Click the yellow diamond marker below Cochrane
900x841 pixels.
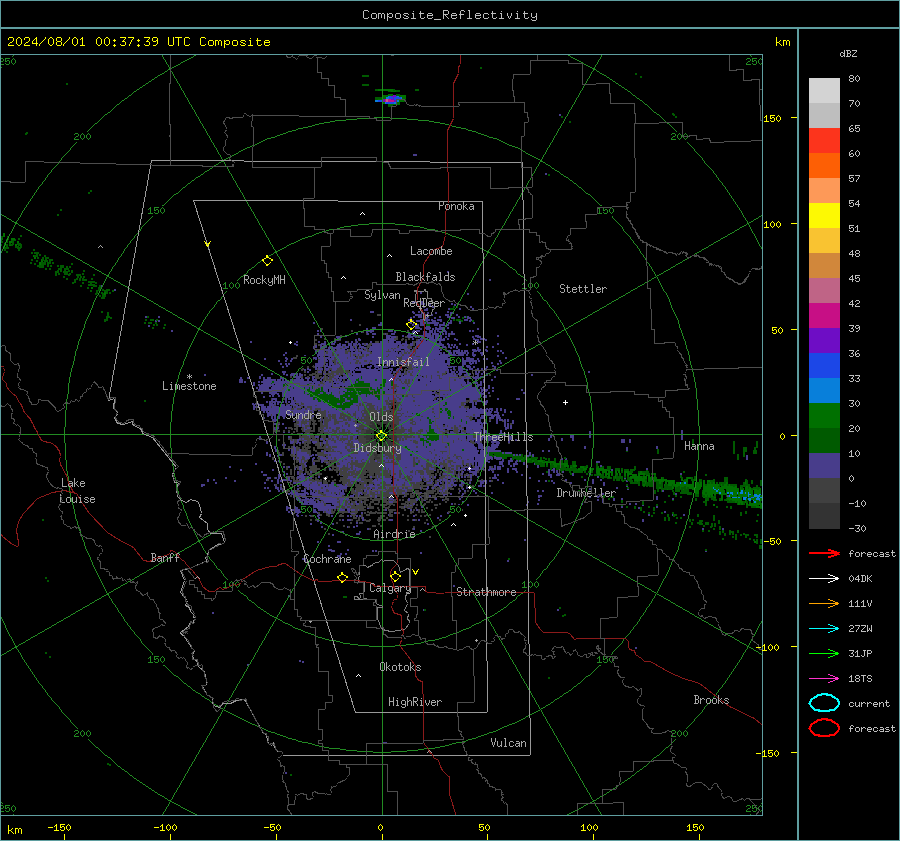342,578
